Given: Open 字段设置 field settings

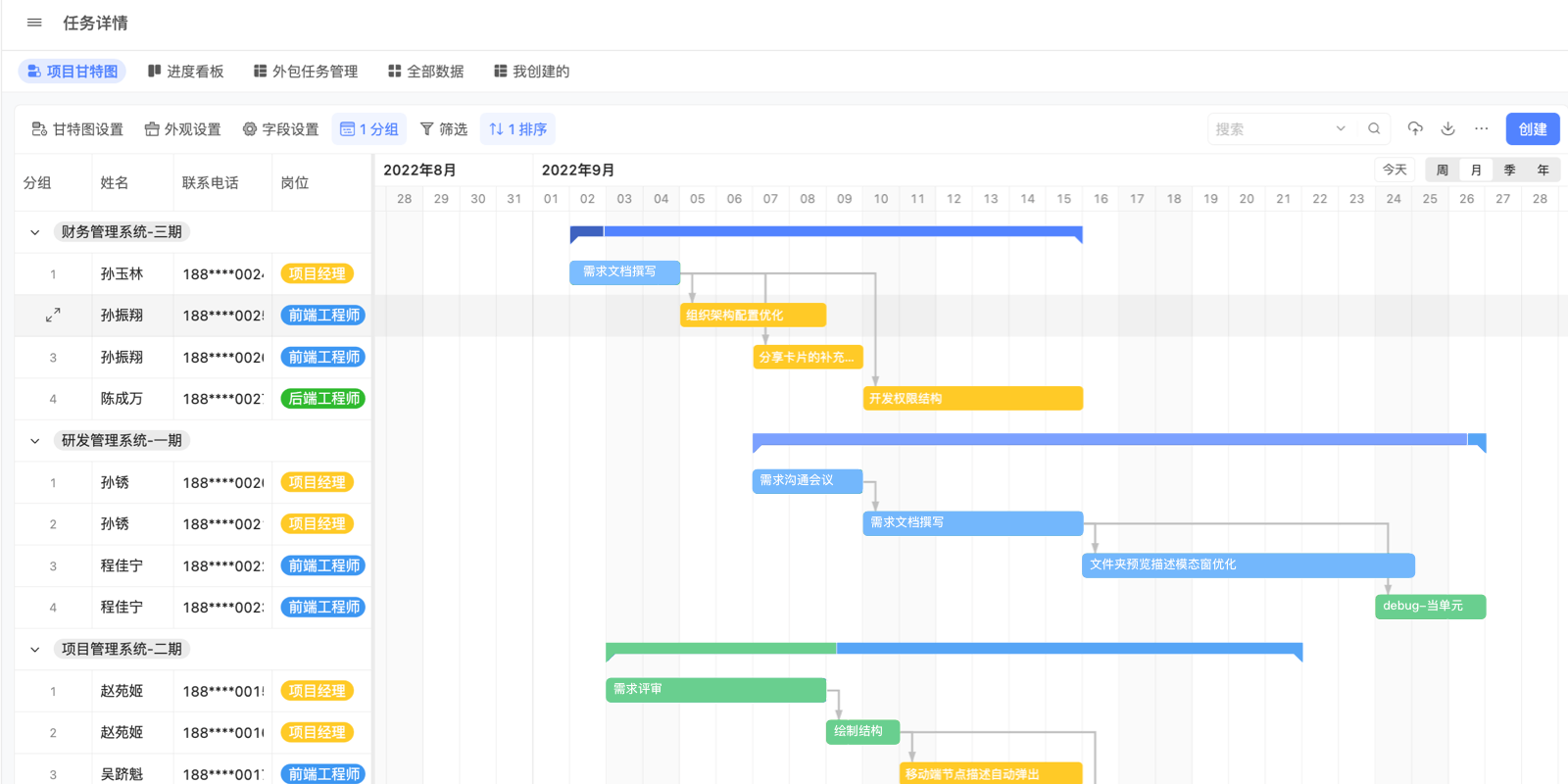Looking at the screenshot, I should pos(280,129).
